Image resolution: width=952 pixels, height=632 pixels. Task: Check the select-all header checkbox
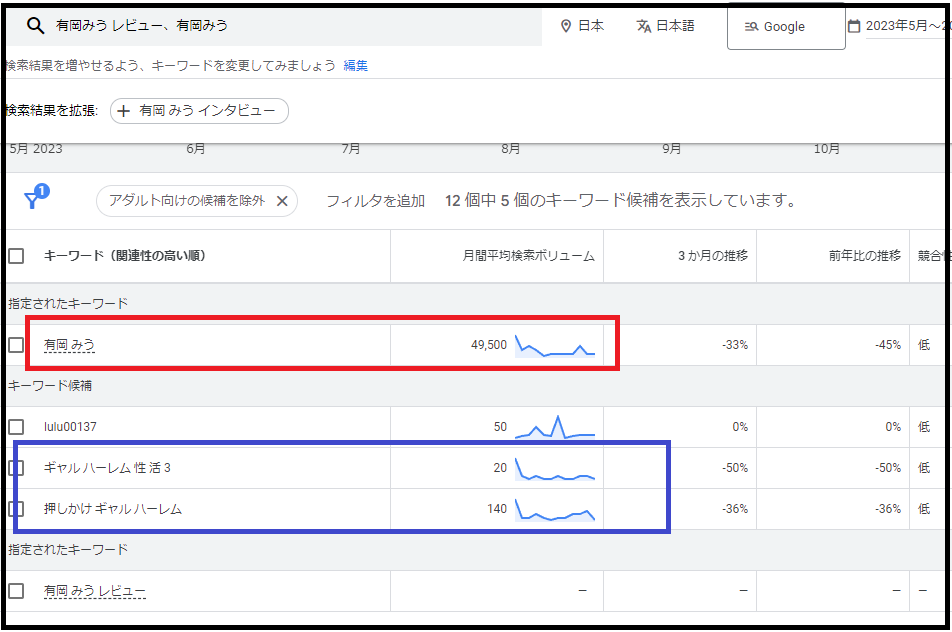point(16,256)
